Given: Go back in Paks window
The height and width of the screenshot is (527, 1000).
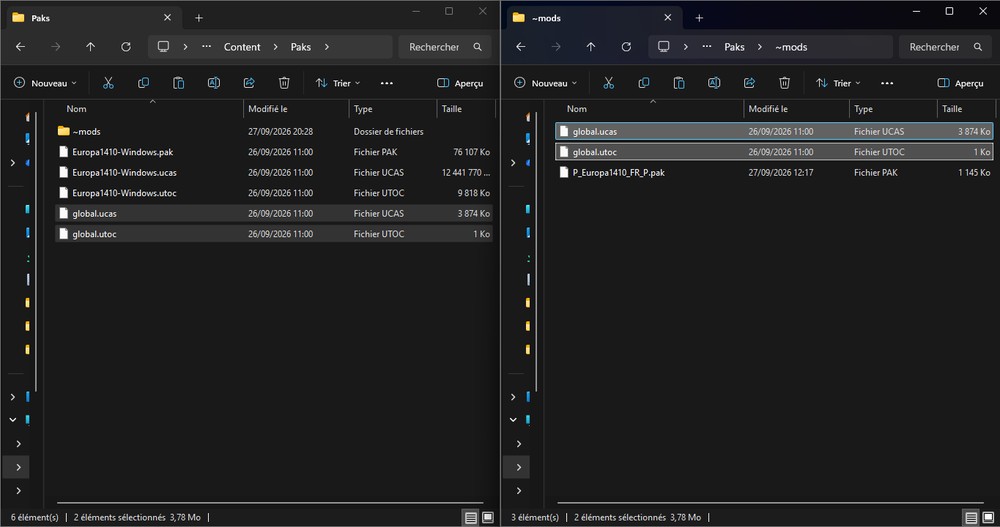Looking at the screenshot, I should tap(20, 47).
